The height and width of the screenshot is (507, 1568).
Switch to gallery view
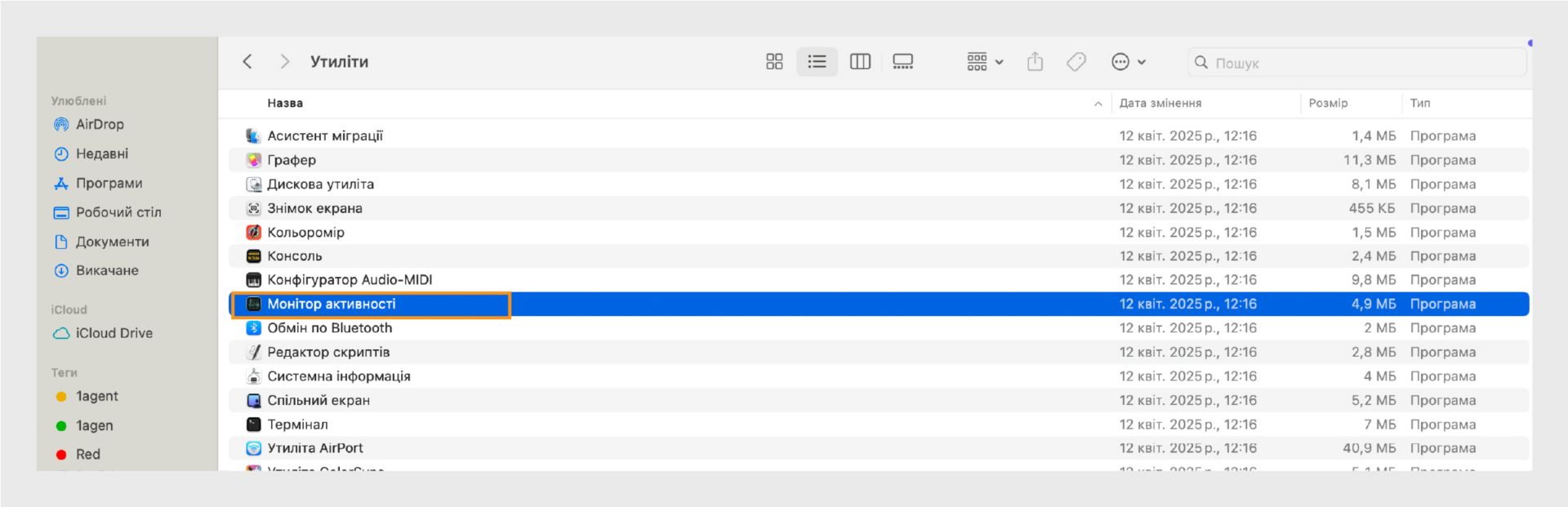tap(902, 62)
